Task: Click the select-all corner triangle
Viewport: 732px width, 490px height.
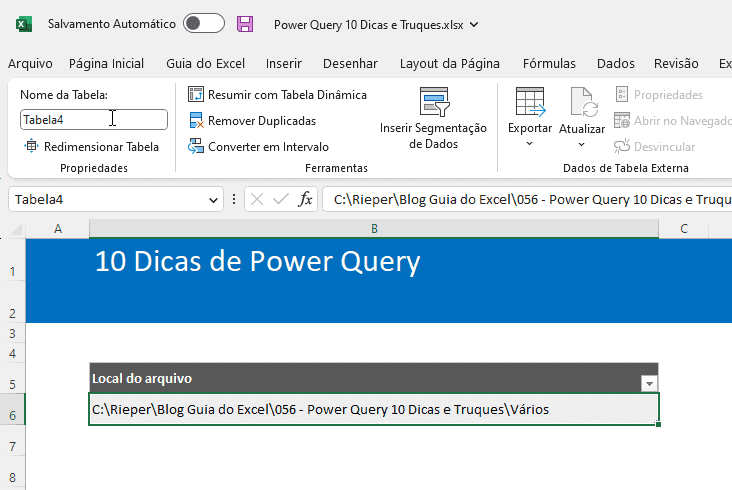Action: (x=16, y=229)
